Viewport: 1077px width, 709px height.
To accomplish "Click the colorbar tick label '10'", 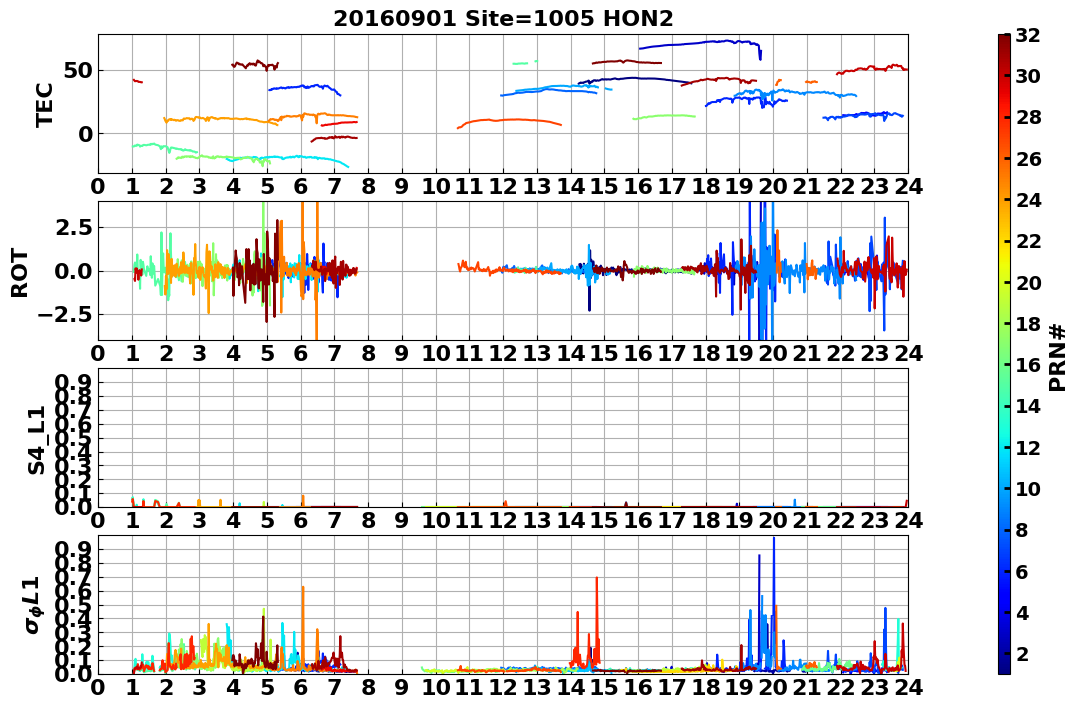I will pyautogui.click(x=1027, y=488).
